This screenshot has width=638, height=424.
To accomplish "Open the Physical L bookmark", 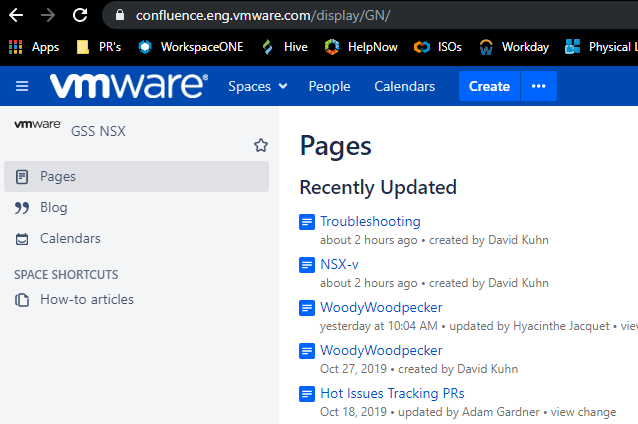I will [601, 47].
